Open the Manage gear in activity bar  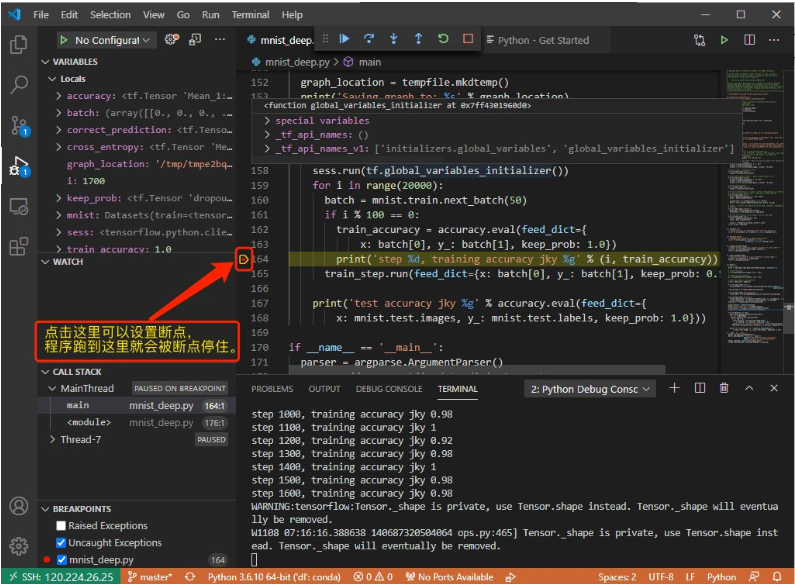point(19,546)
